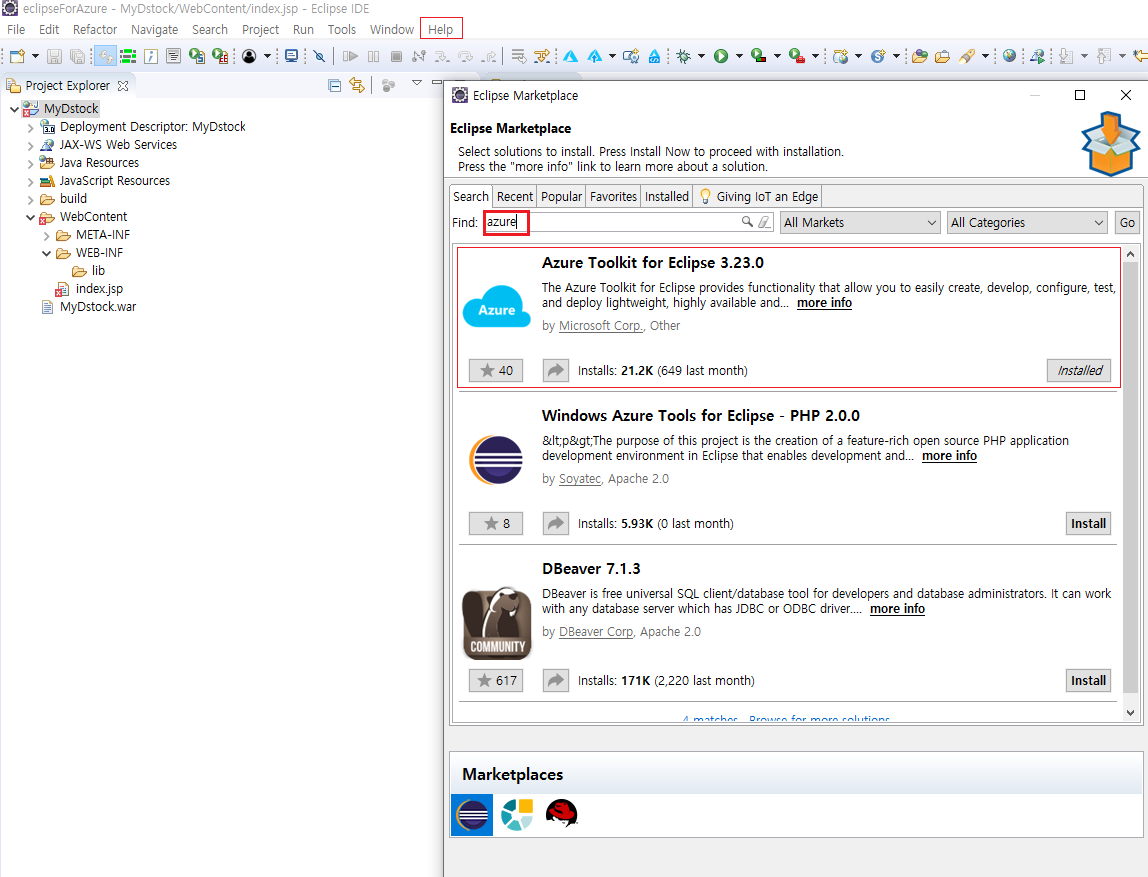Viewport: 1148px width, 877px height.
Task: Open Giving IoT an Edge tab
Action: click(758, 196)
